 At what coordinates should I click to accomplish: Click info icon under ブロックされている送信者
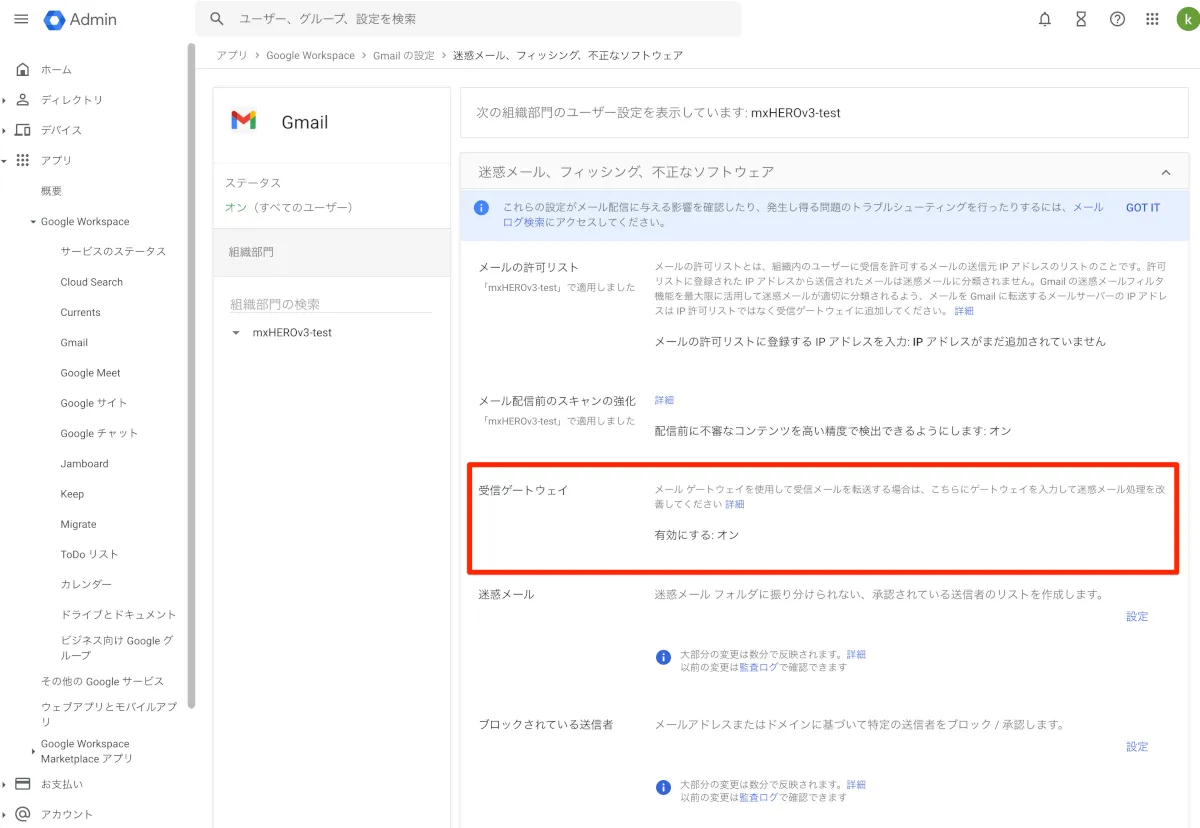click(x=663, y=788)
